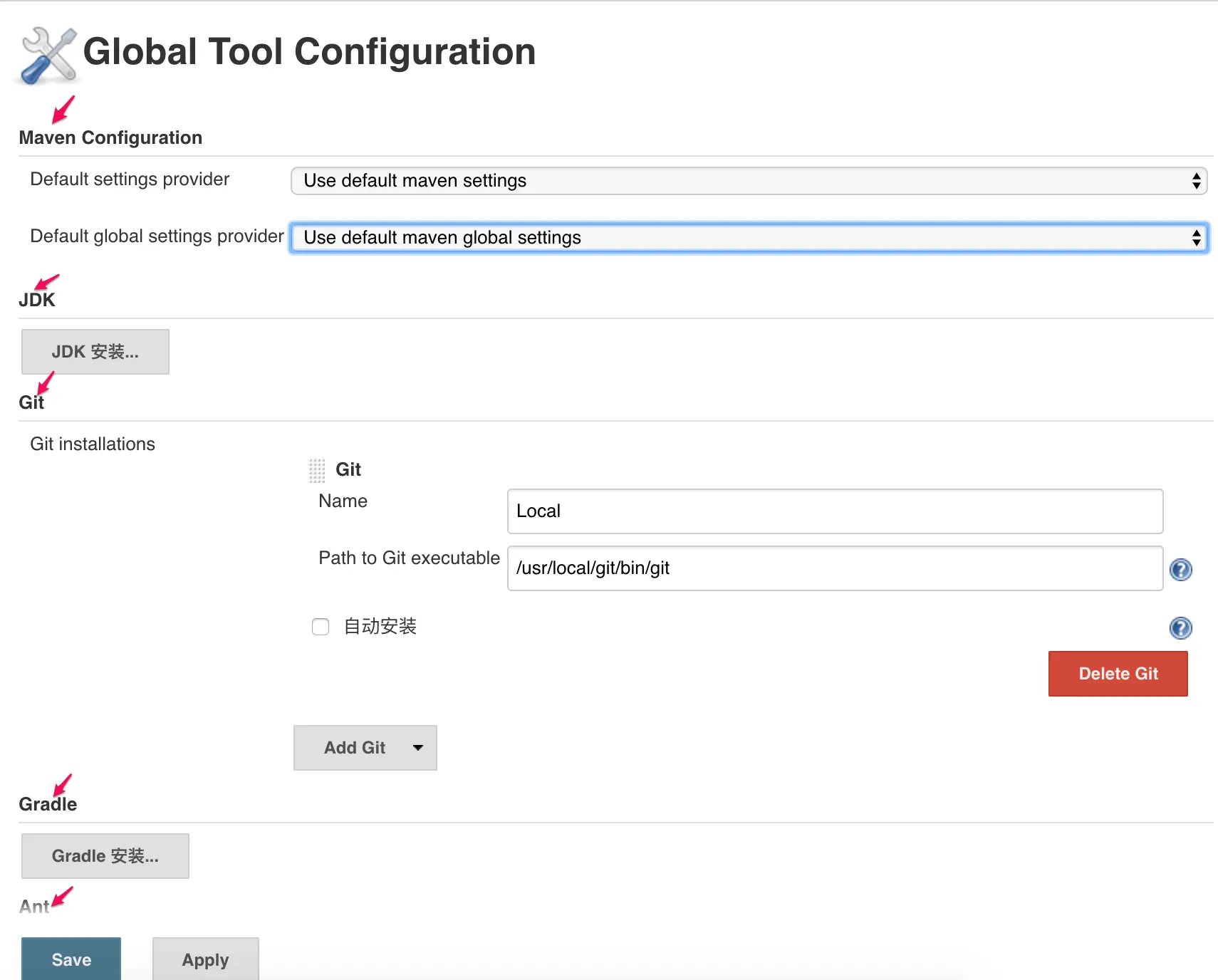Click the Git installation drag handle

317,470
